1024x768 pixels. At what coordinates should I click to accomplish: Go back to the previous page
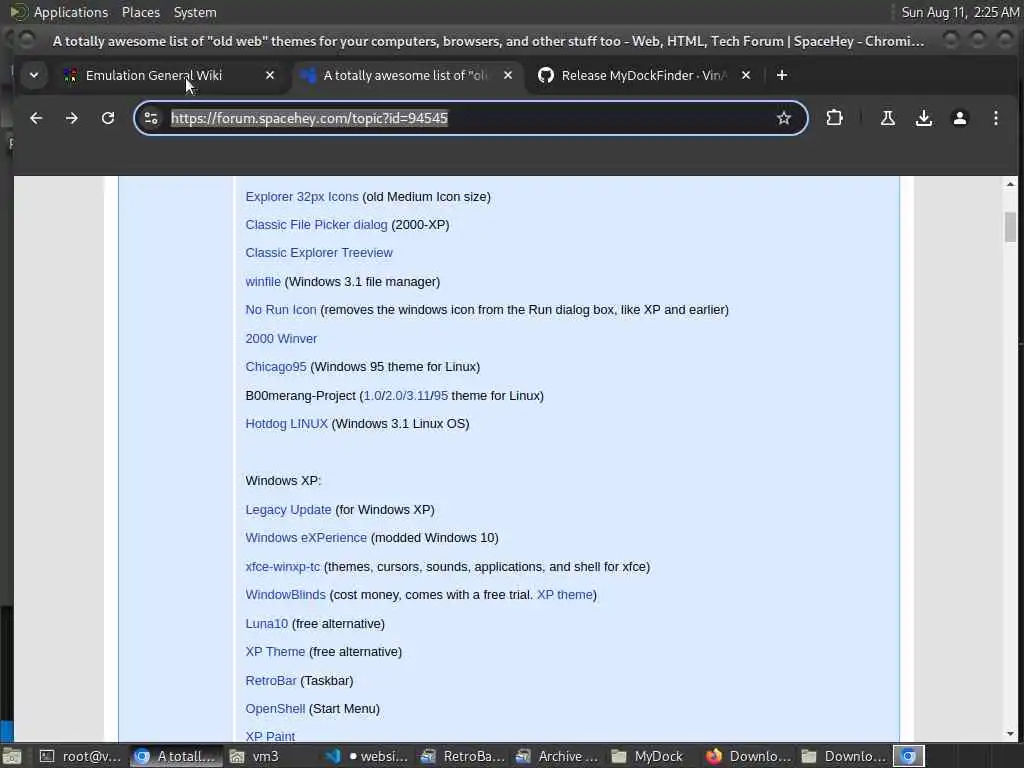[36, 118]
